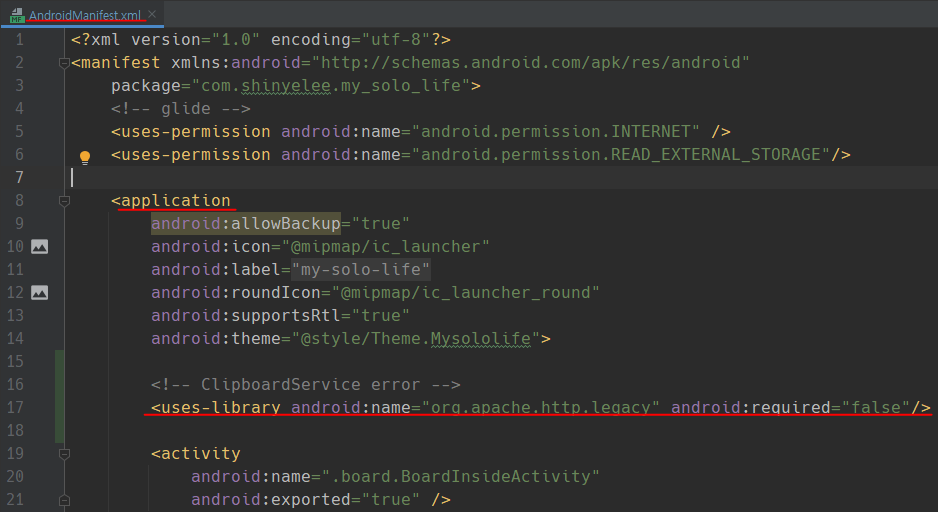Image resolution: width=938 pixels, height=512 pixels.
Task: Collapse the manifest tag fold on line 2
Action: 65,63
